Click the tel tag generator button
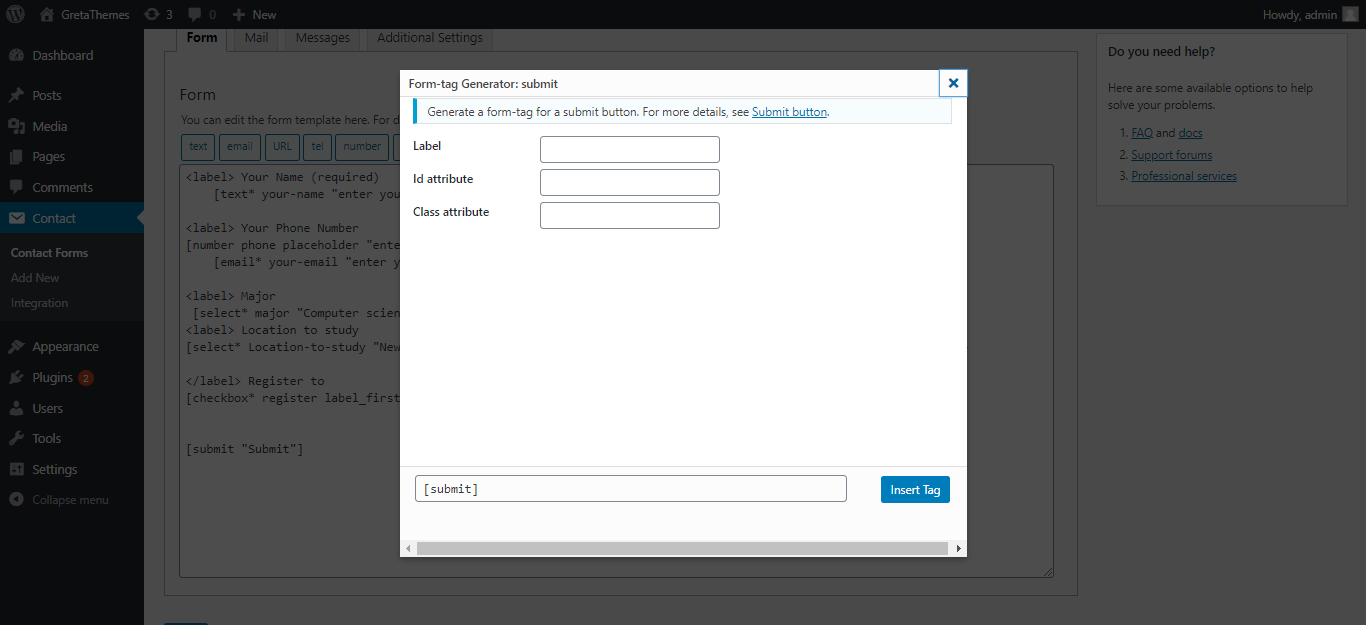This screenshot has height=625, width=1366. coord(317,147)
